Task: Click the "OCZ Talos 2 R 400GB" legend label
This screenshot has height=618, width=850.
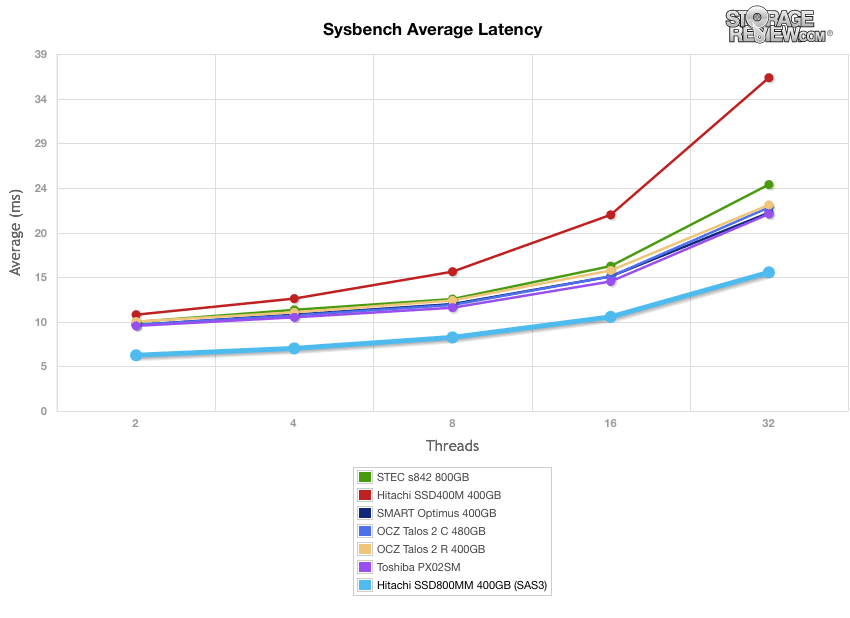Action: click(431, 549)
